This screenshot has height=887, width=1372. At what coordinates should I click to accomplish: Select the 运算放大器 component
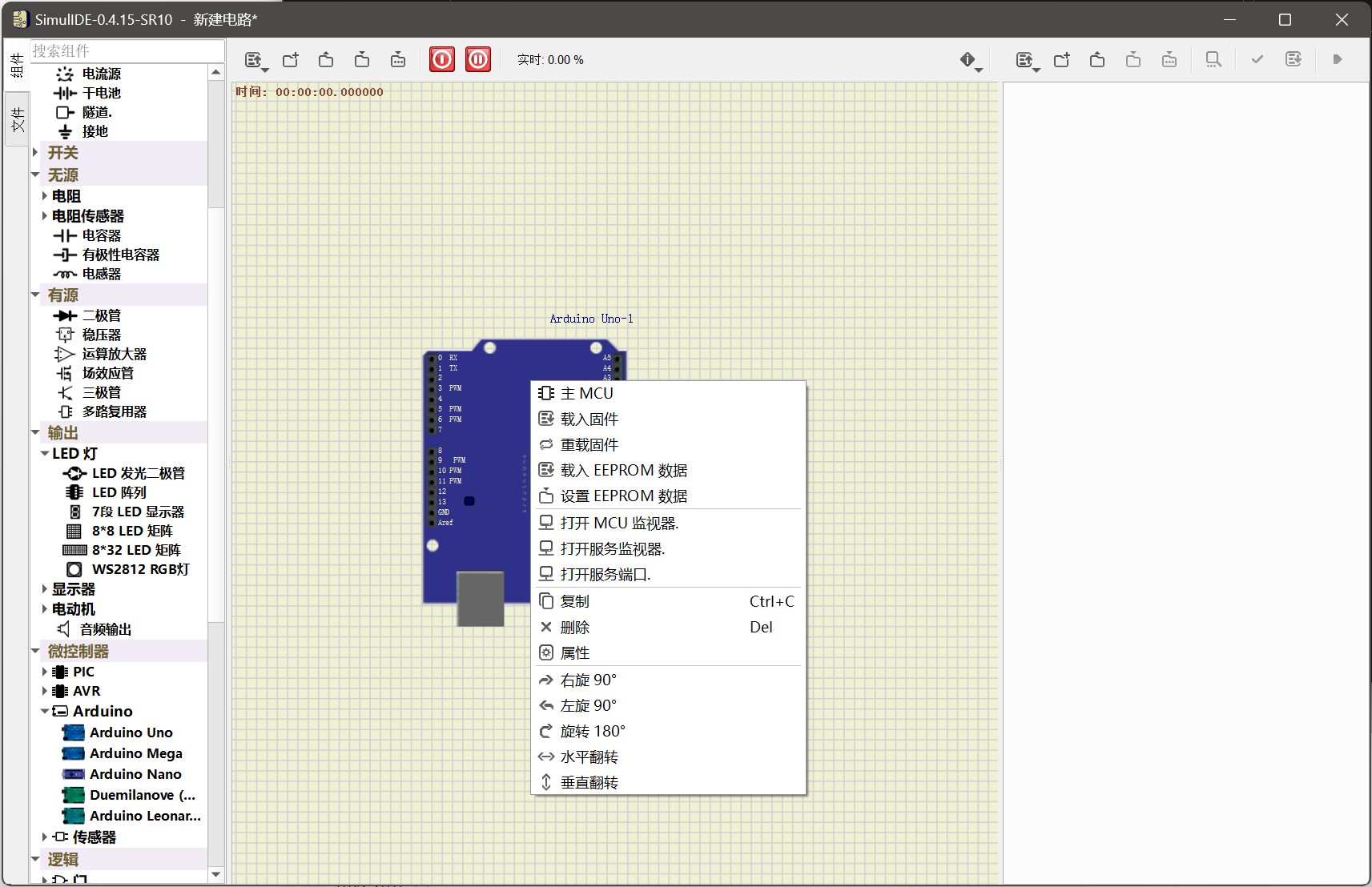click(x=115, y=354)
